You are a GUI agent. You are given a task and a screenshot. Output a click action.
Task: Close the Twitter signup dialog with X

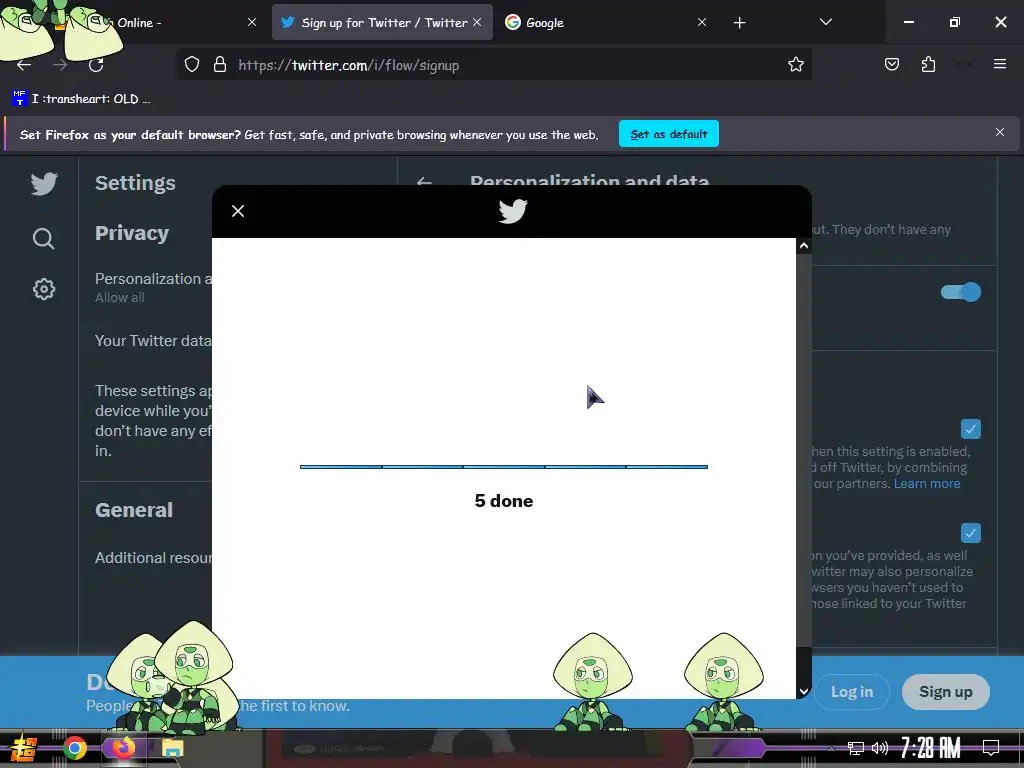[x=238, y=211]
